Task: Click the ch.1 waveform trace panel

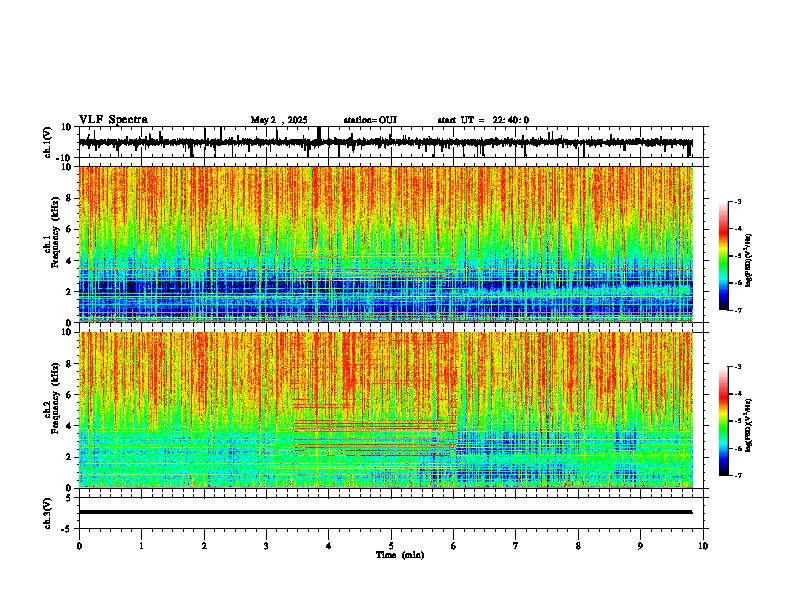Action: coord(393,142)
